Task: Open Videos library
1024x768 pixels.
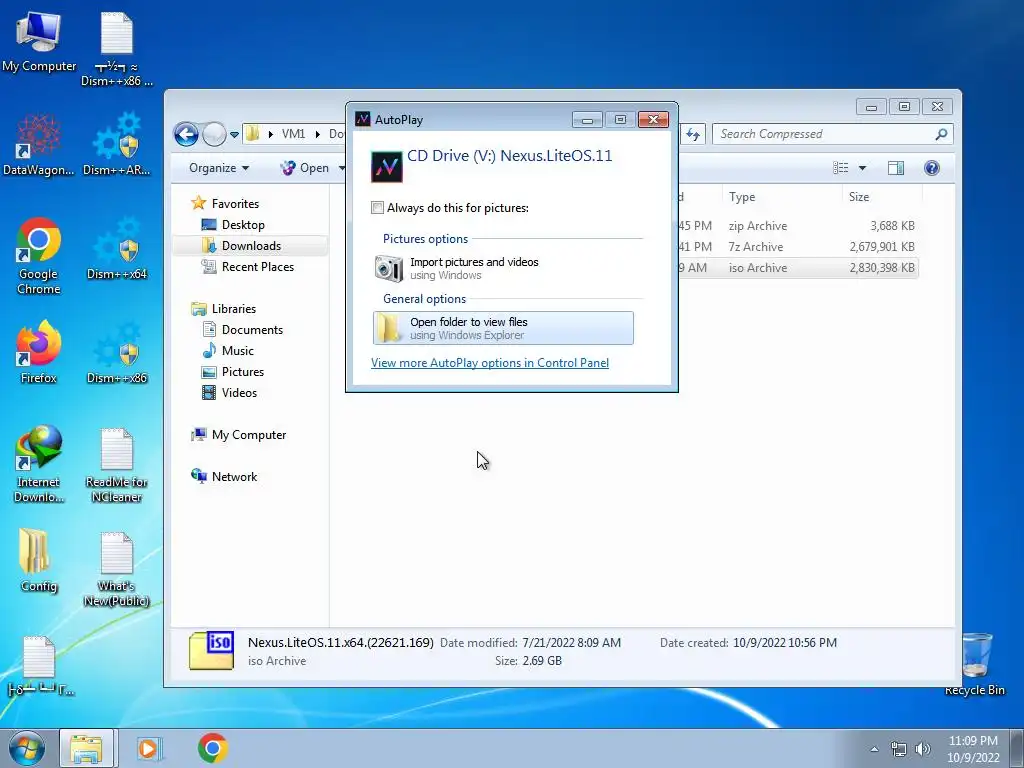Action: coord(239,392)
